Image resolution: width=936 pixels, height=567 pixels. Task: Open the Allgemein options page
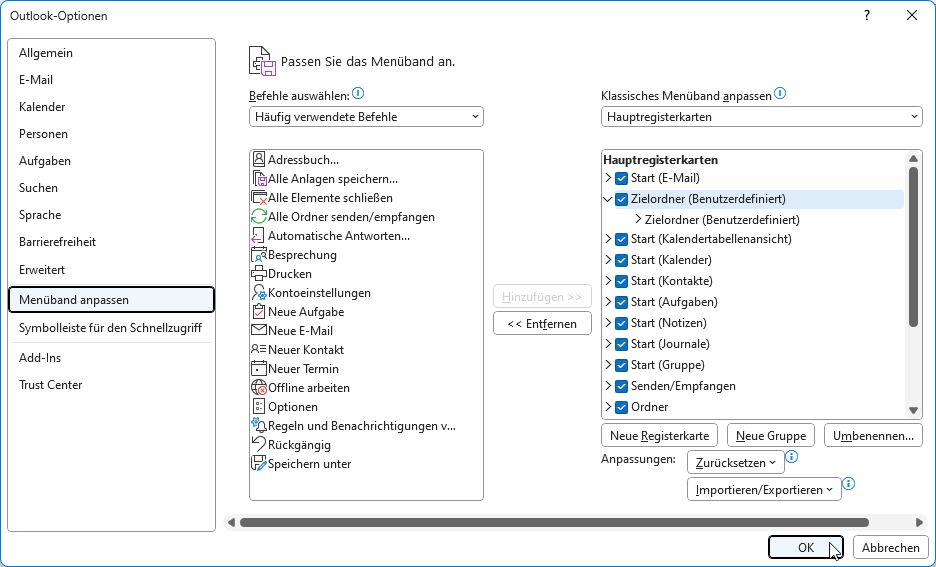click(111, 53)
